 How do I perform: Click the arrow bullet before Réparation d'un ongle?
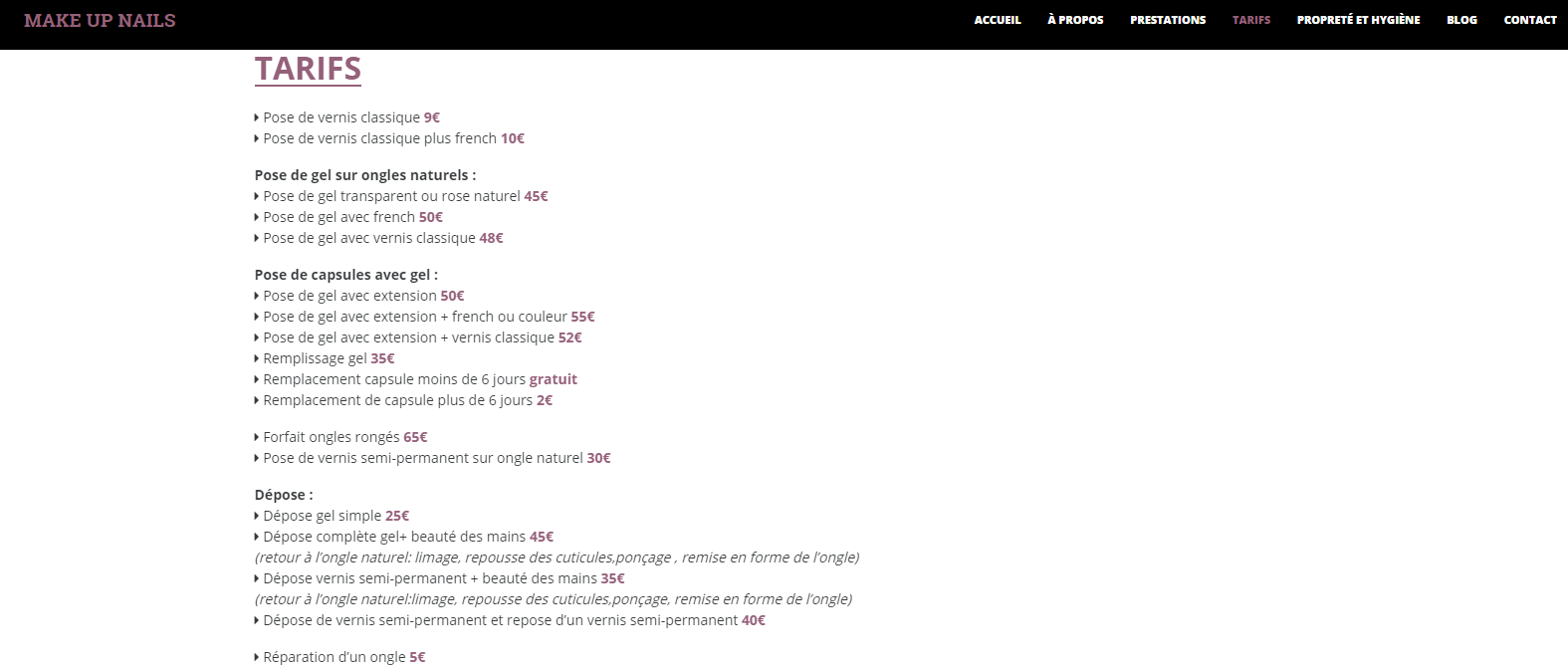tap(257, 657)
